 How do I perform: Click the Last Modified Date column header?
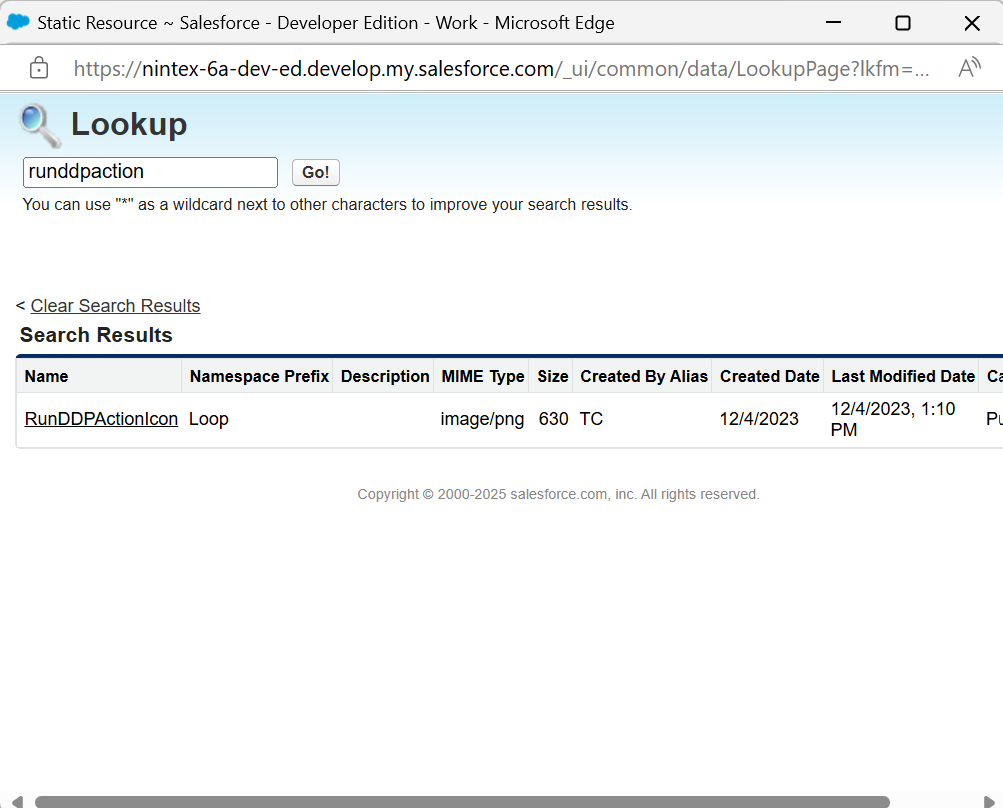903,376
